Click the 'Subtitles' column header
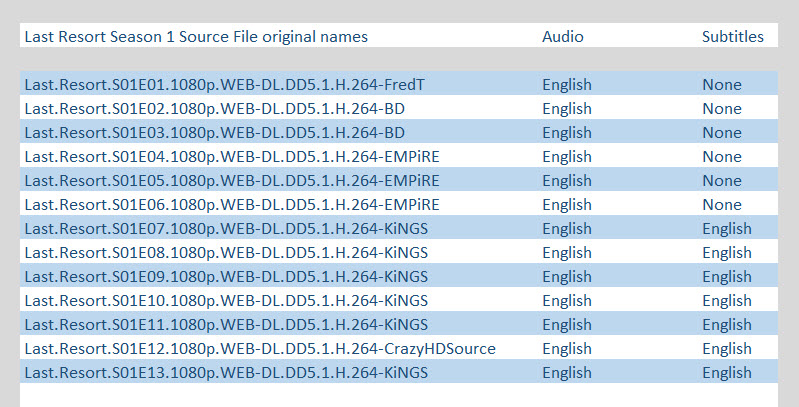 click(x=733, y=37)
